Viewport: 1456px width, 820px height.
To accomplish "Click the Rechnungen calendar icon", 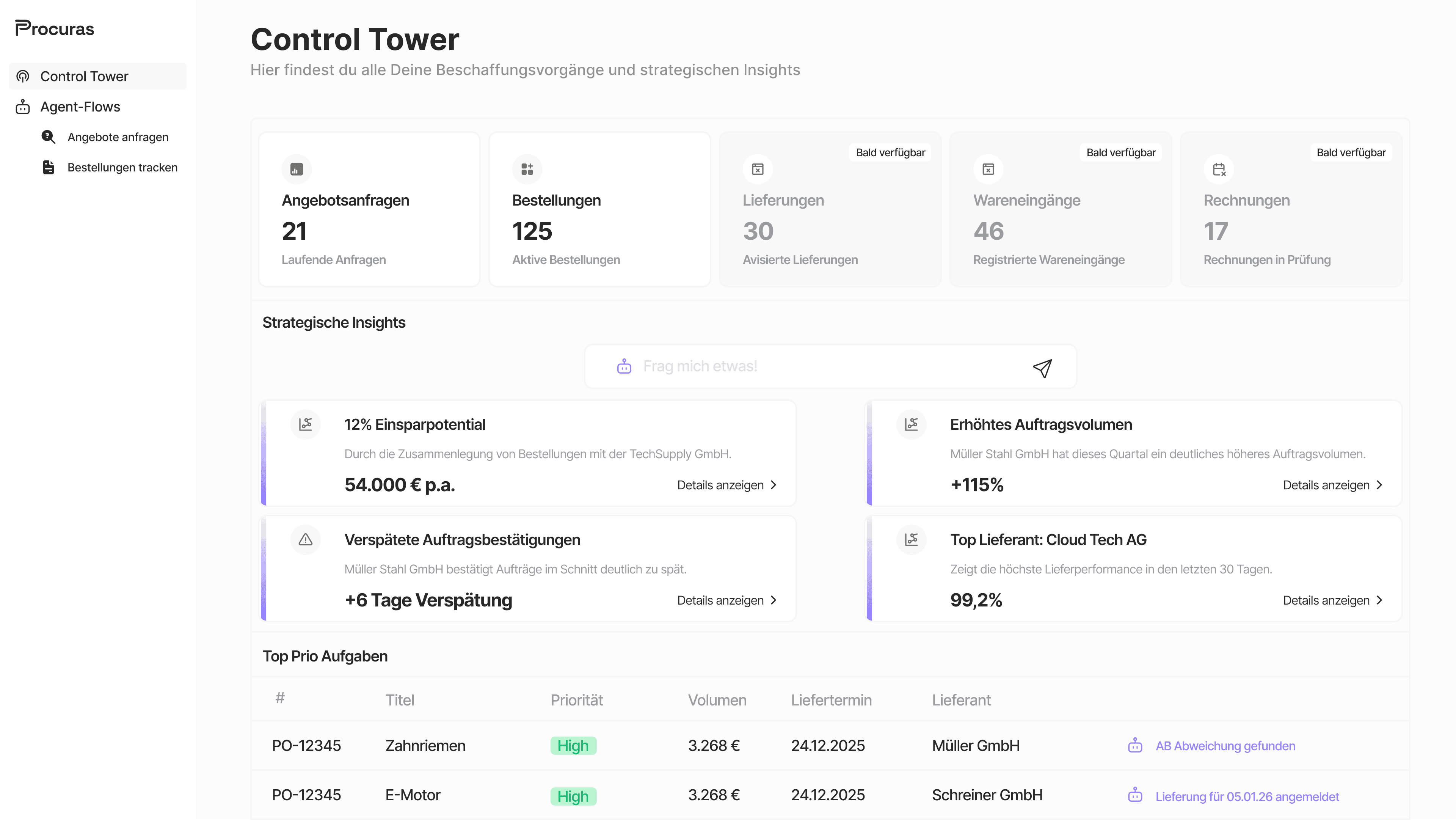I will click(1219, 169).
